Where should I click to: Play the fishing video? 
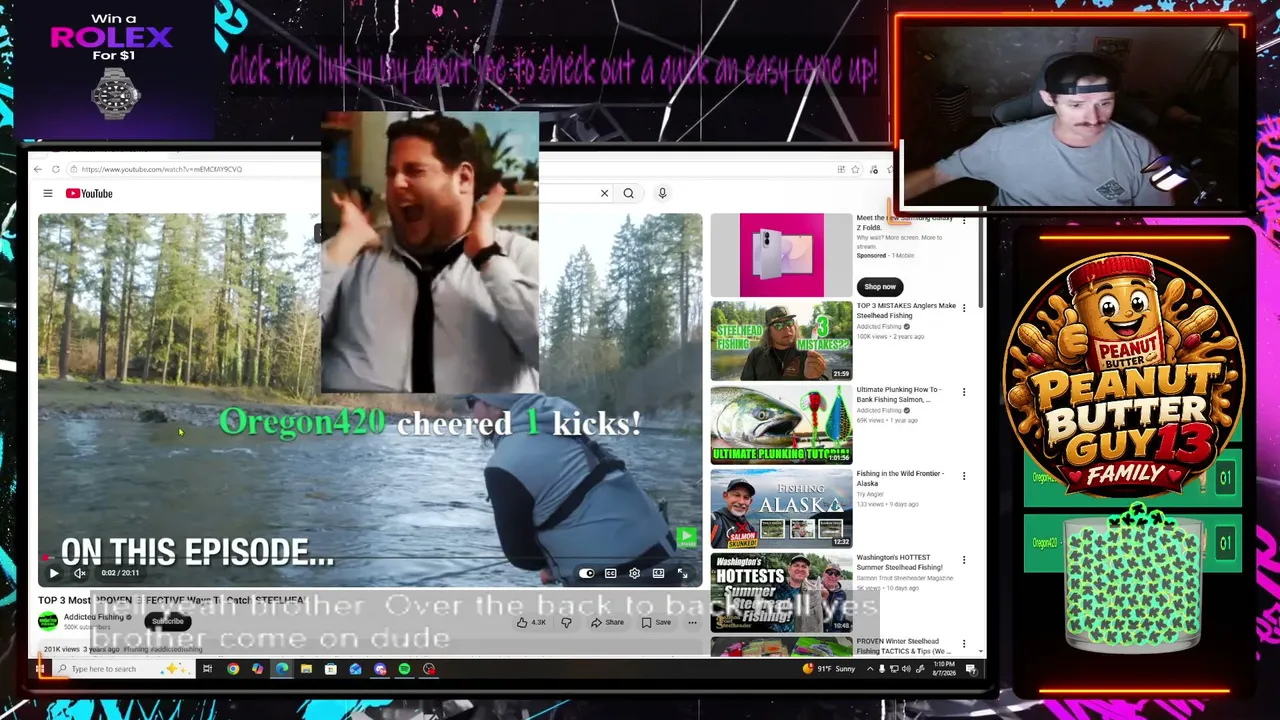point(54,573)
